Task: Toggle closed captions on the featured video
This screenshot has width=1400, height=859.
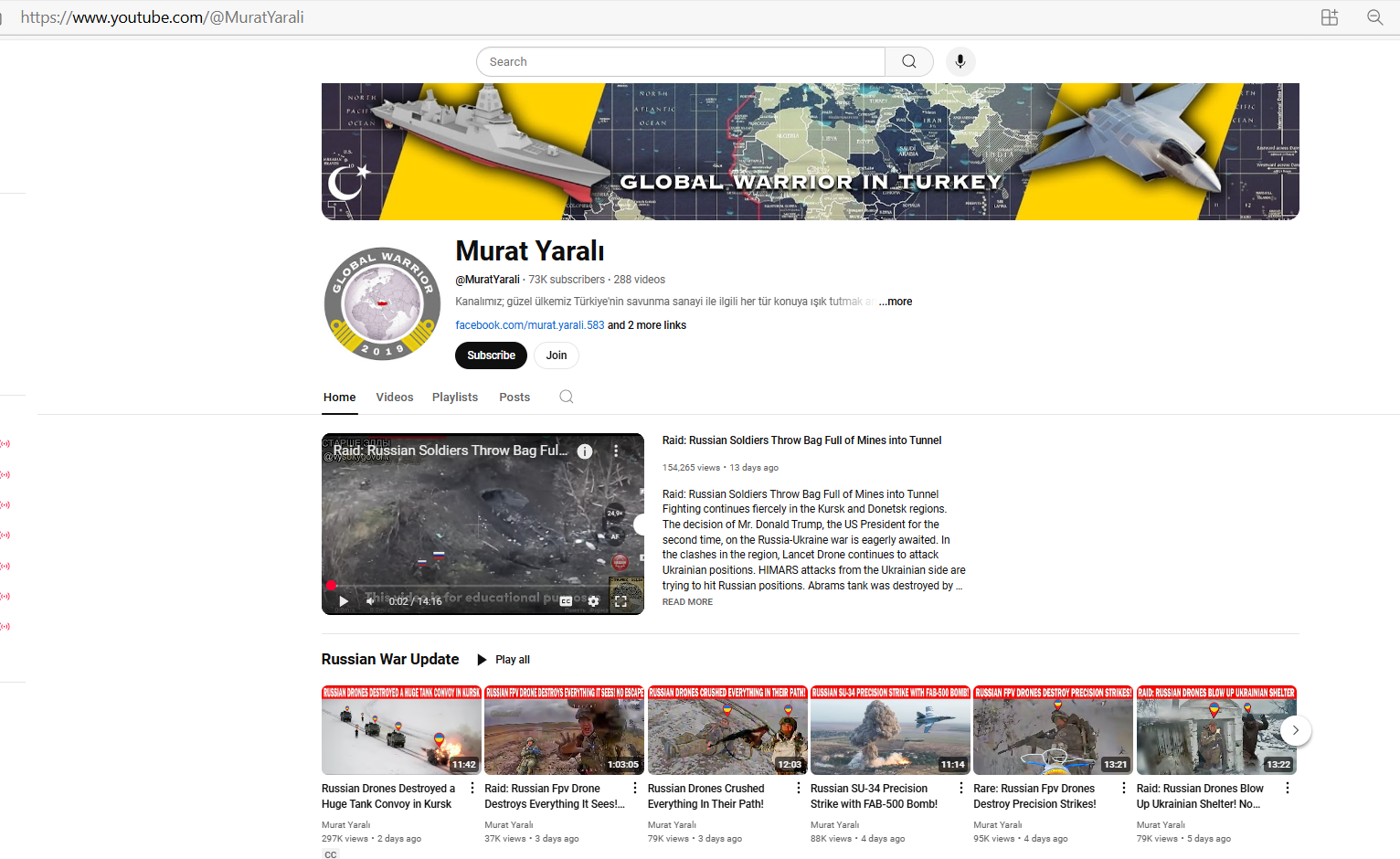Action: click(x=566, y=601)
